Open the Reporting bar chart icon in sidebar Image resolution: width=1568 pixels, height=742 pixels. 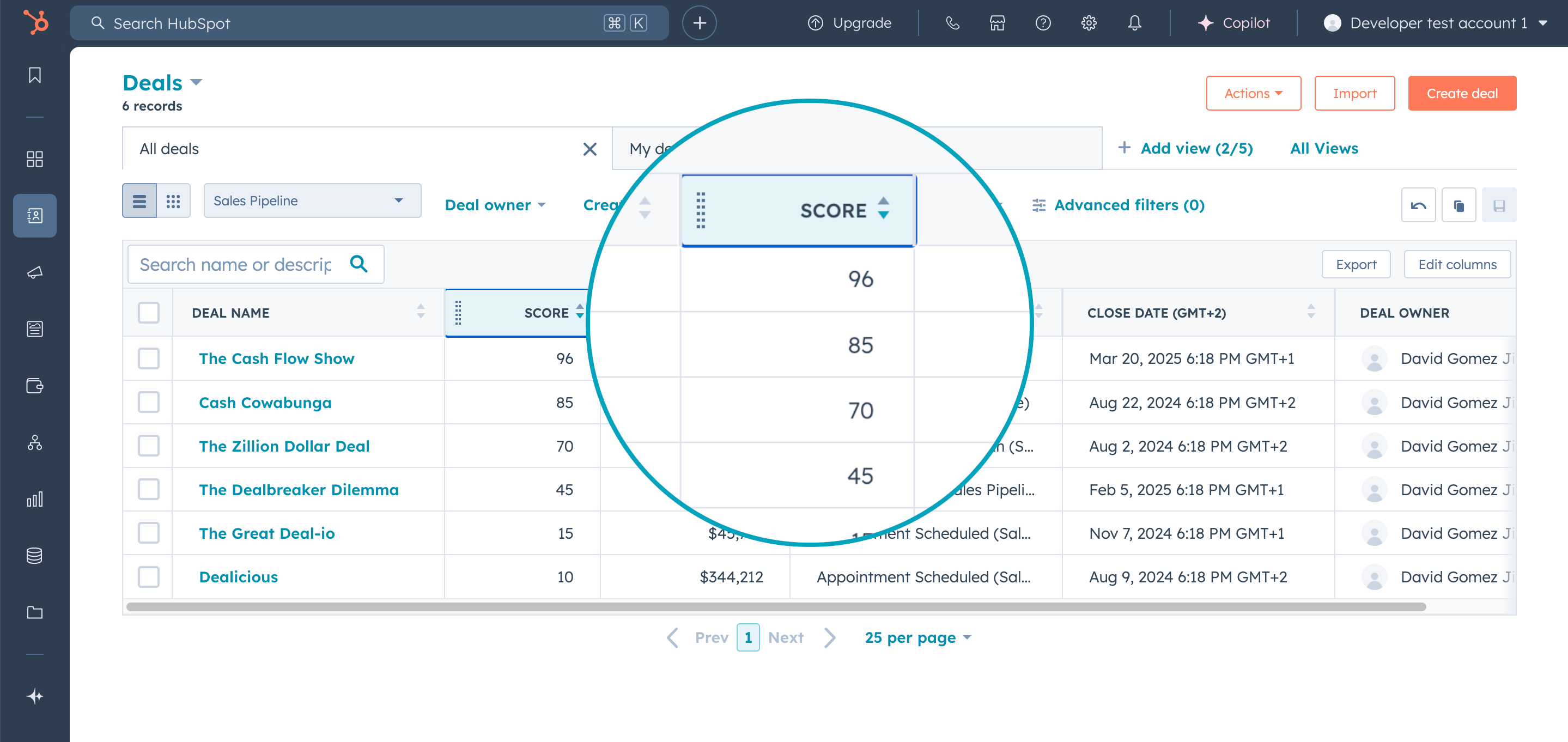35,499
